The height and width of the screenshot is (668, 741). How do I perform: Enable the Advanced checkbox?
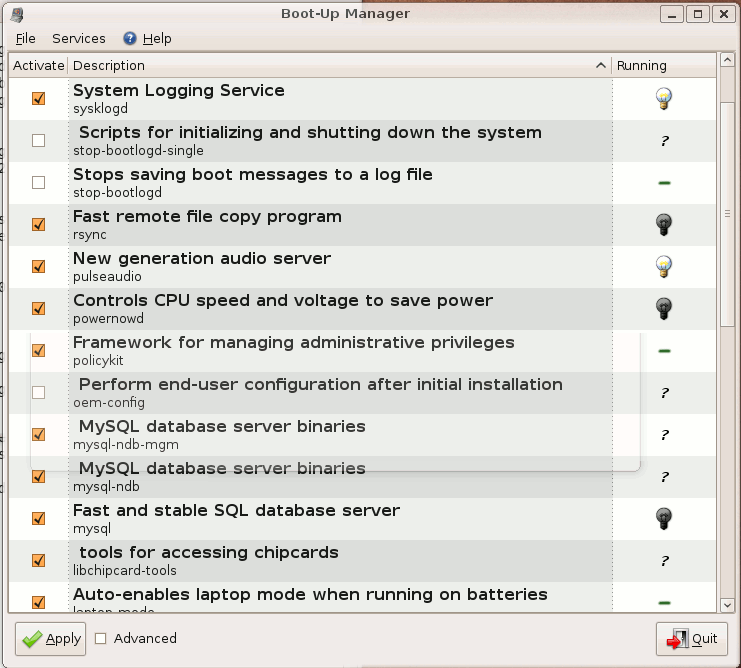point(101,638)
